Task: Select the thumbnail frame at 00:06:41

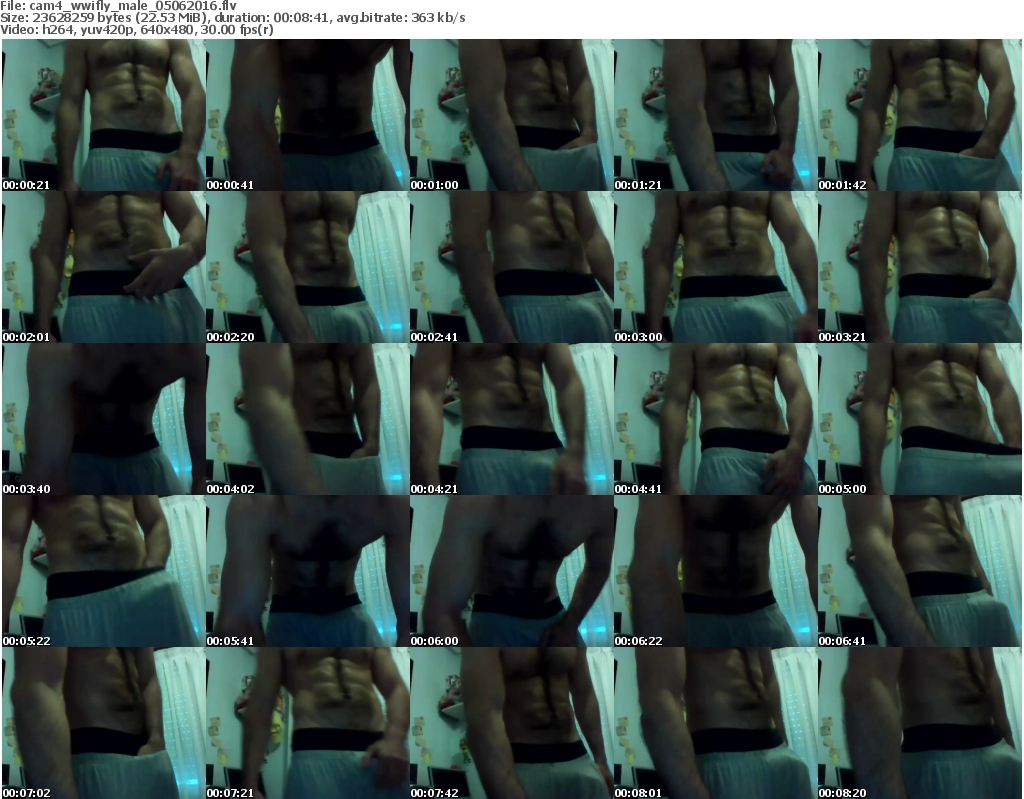Action: [x=920, y=572]
